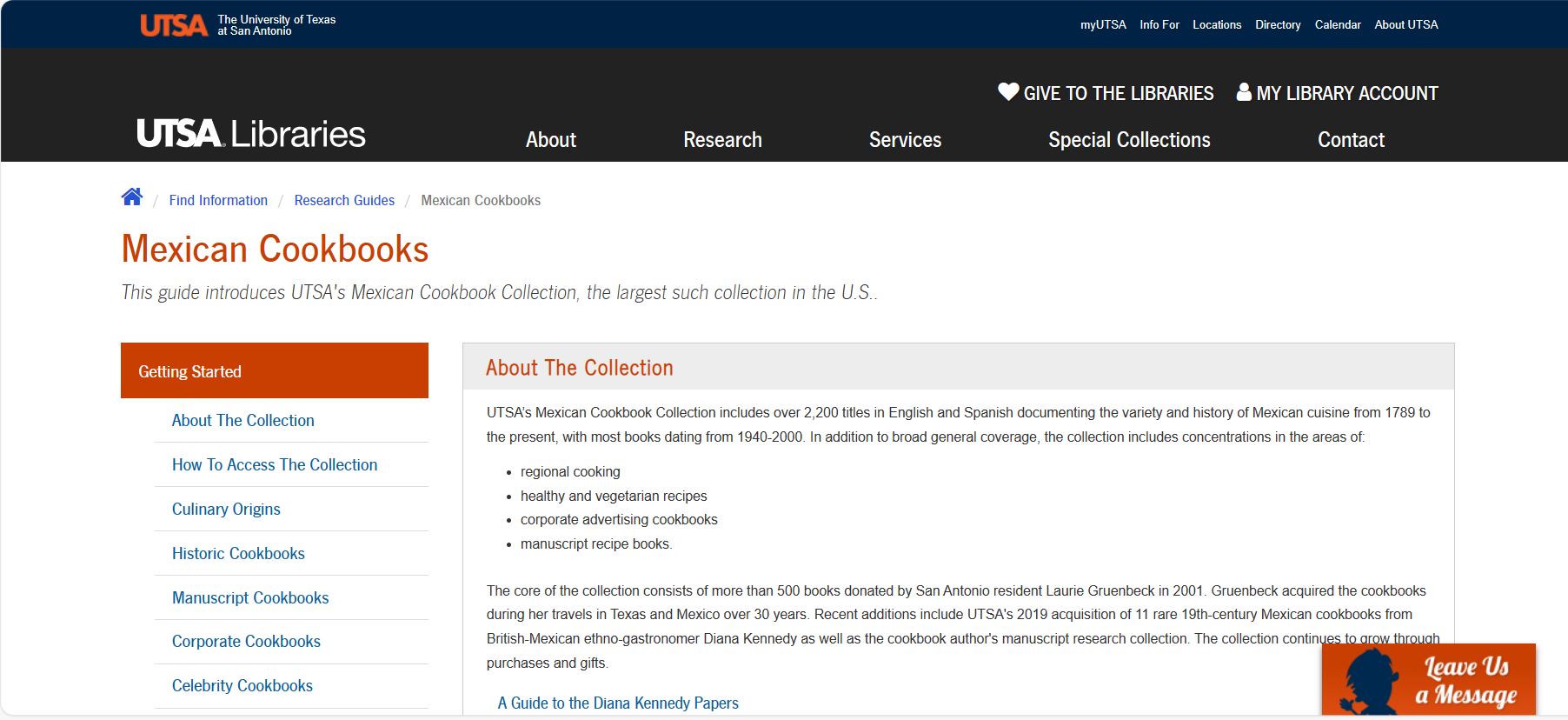Open the Locations link
The image size is (1568, 720).
coord(1217,25)
